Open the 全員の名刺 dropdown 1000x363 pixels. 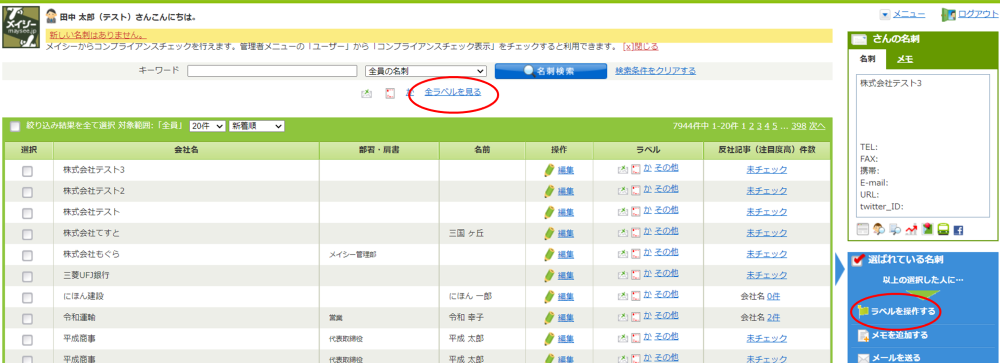coord(425,71)
